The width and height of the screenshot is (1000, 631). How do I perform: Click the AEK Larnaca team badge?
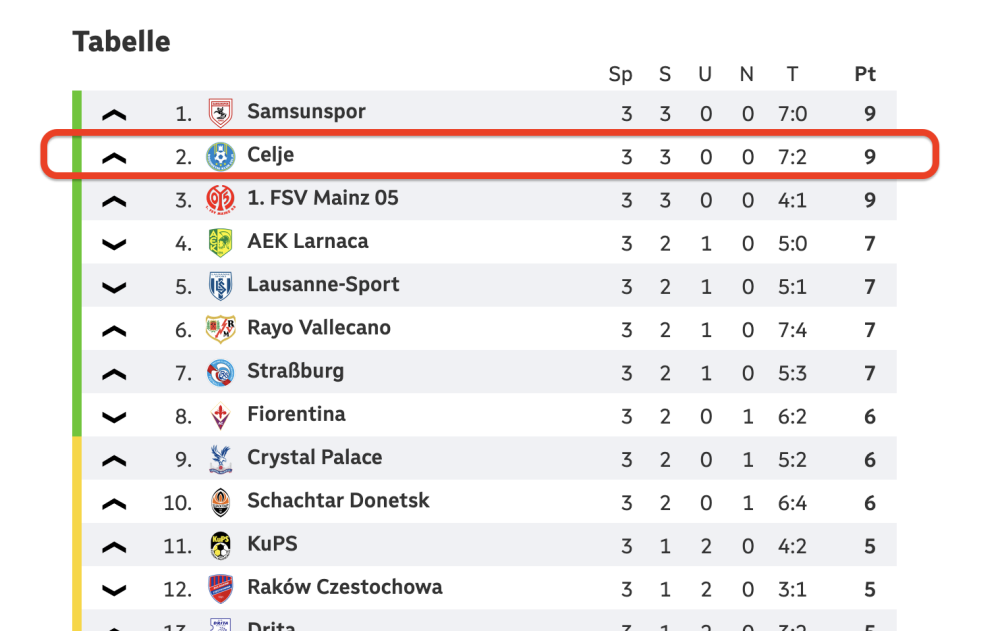point(220,242)
